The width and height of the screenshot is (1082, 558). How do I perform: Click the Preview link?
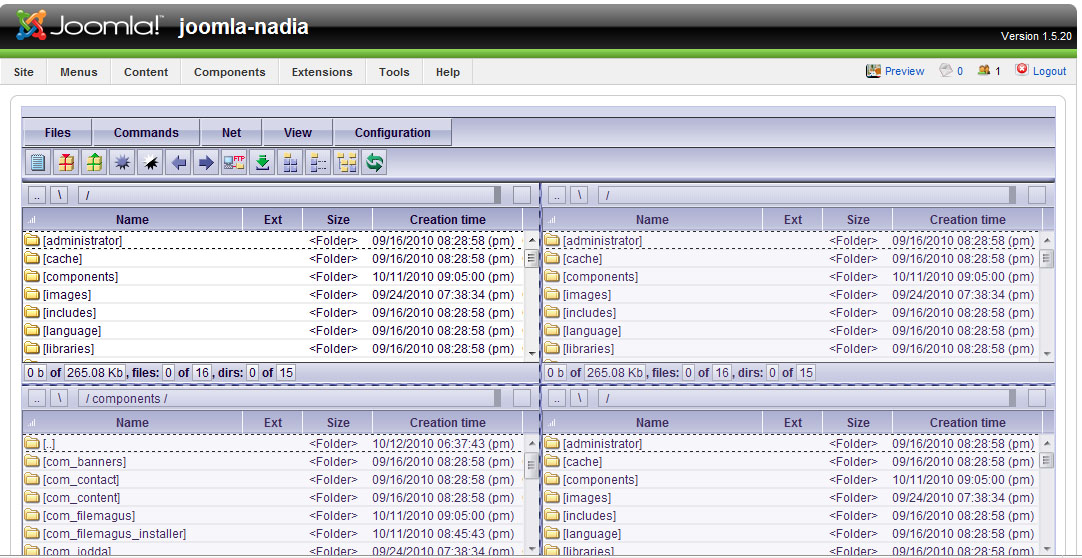click(x=905, y=70)
